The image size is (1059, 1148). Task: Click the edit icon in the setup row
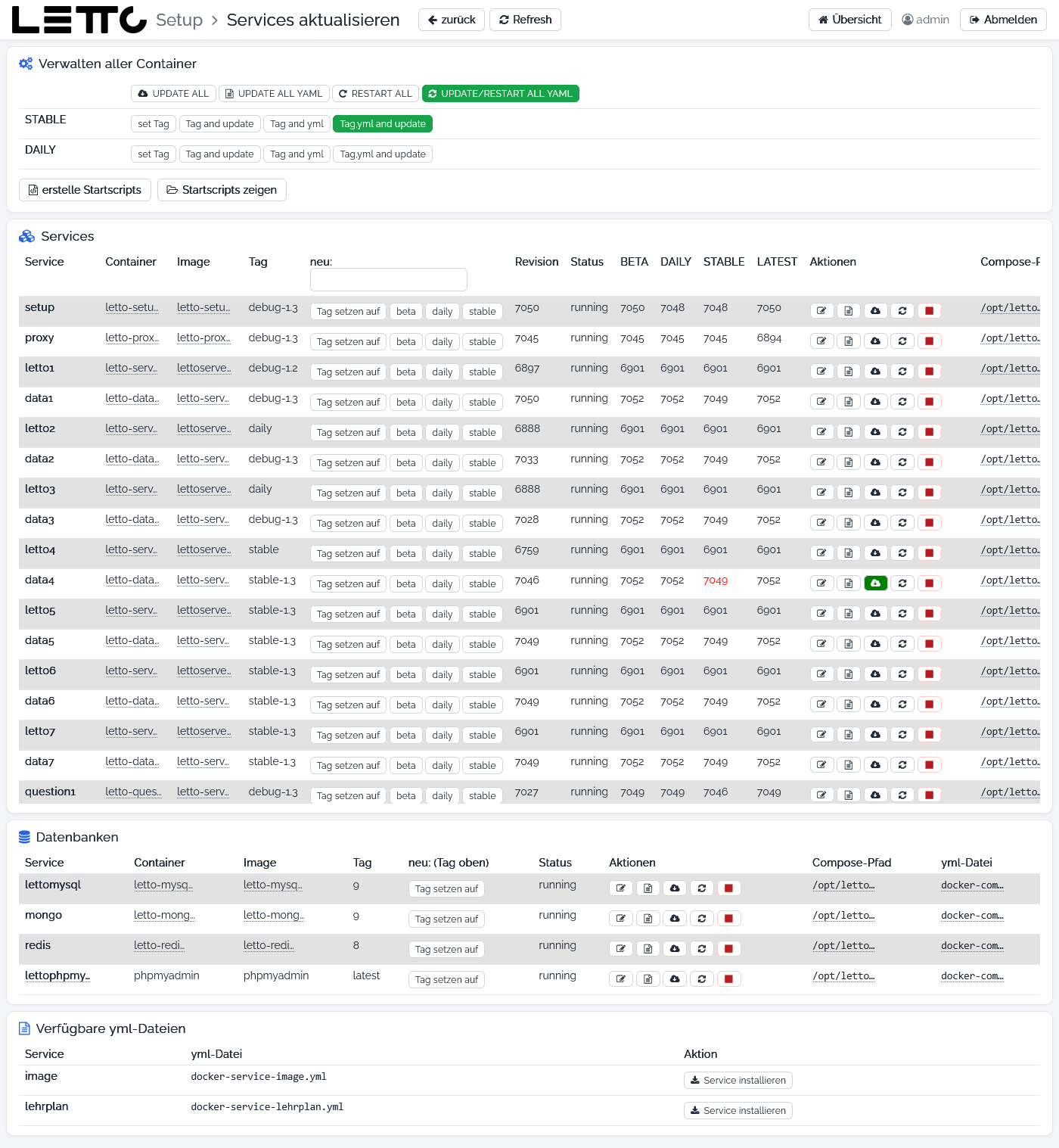coord(821,310)
